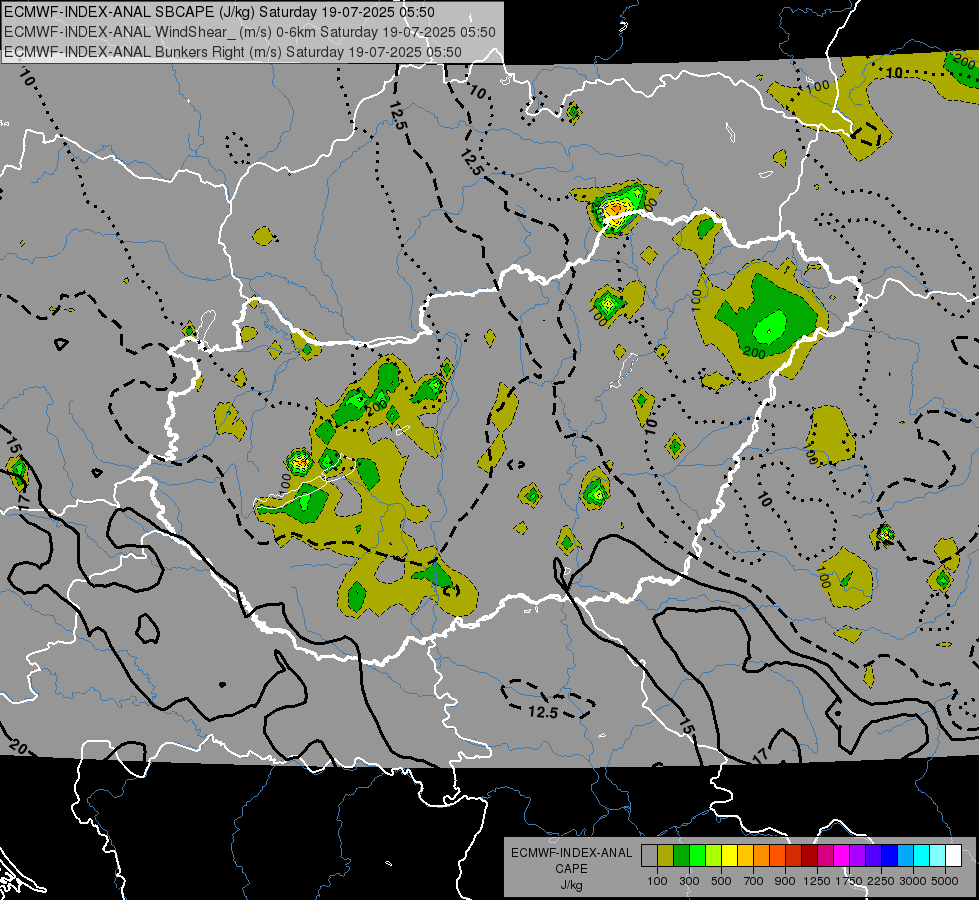Select the sky blue legend swatch
Image resolution: width=979 pixels, height=900 pixels.
coord(906,855)
